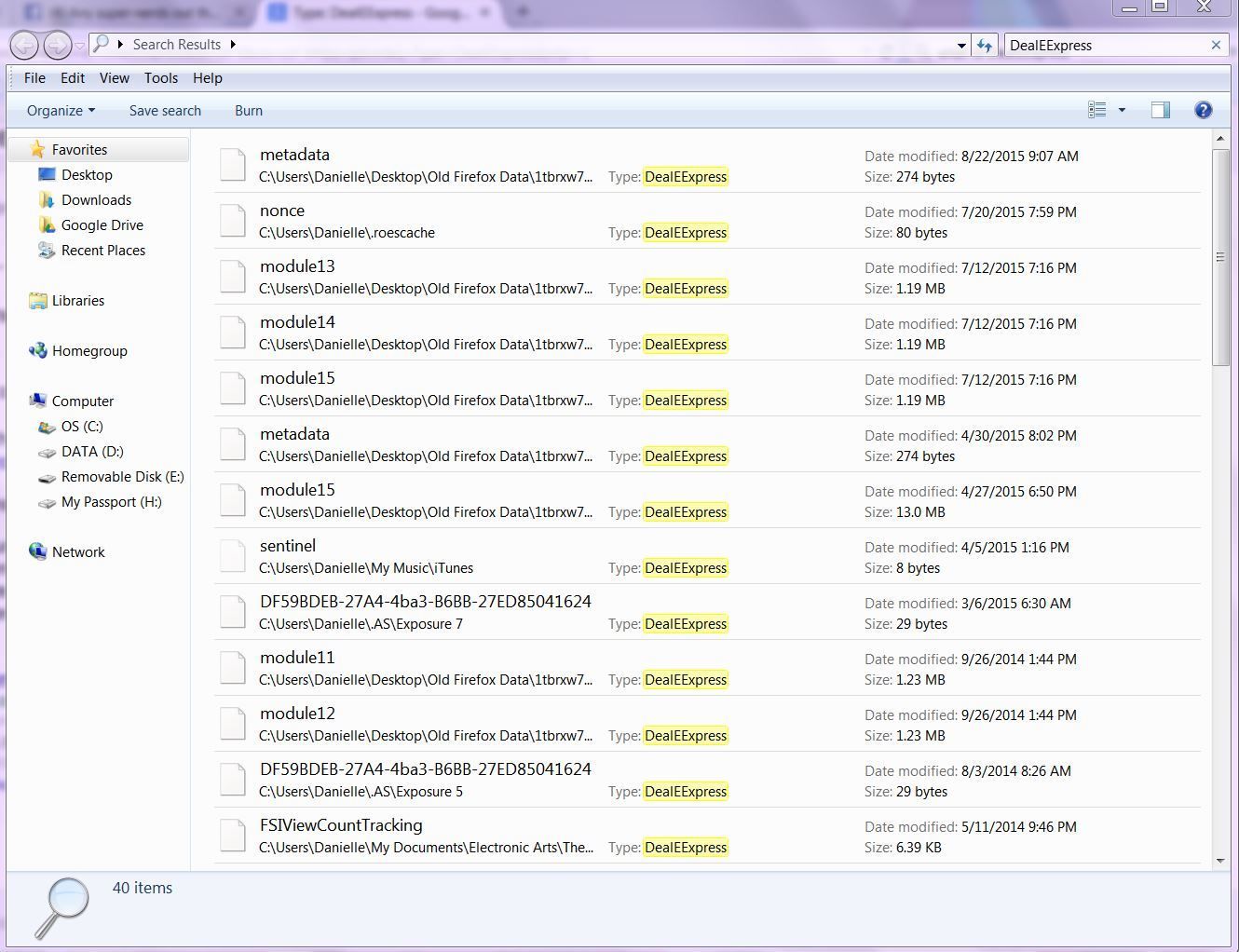Select Google Drive in Favorites

point(102,224)
